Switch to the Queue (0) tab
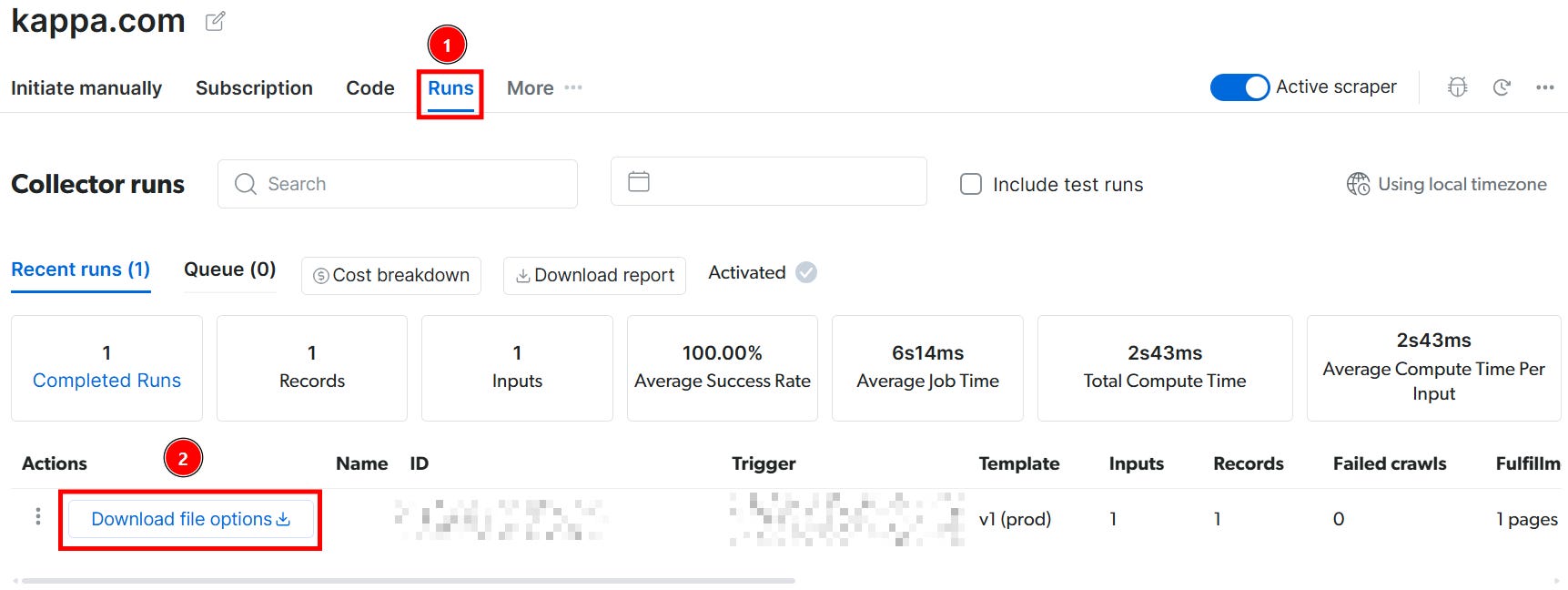The image size is (1568, 590). tap(229, 270)
